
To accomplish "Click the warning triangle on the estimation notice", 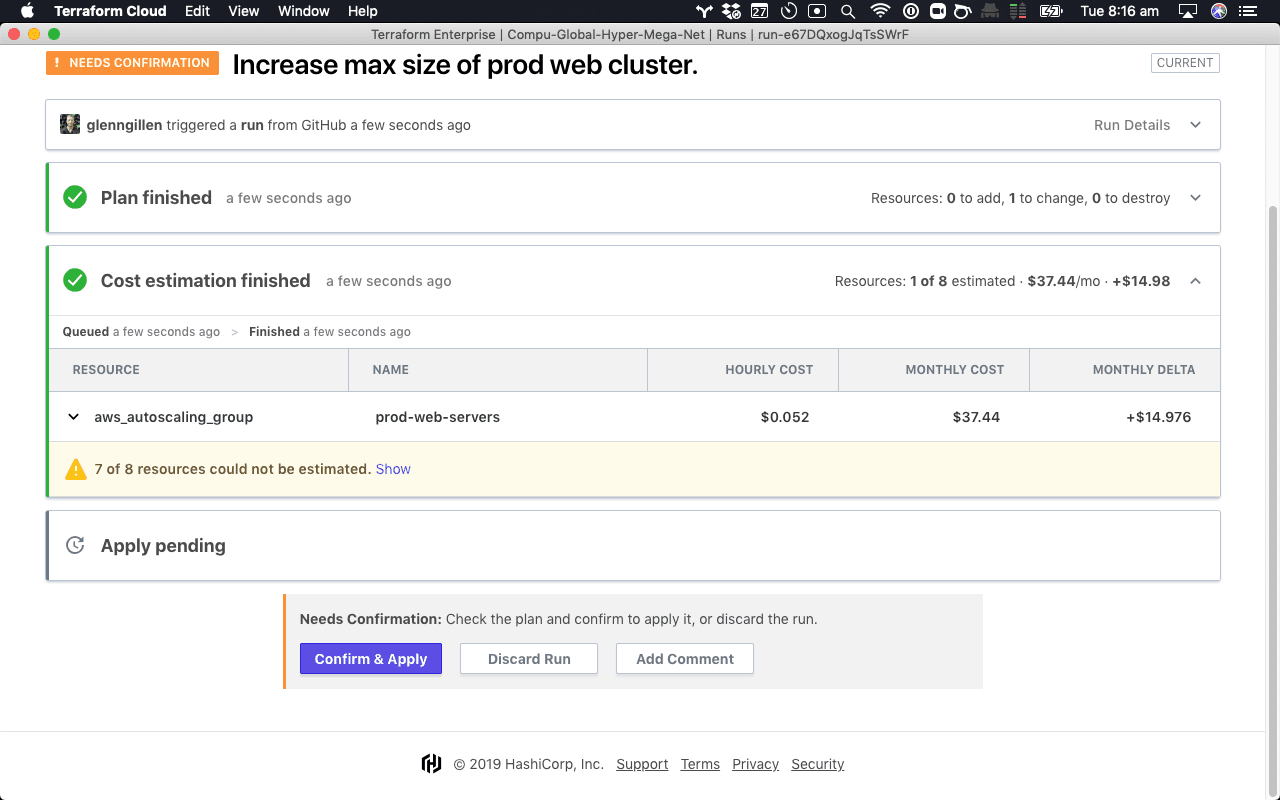I will tap(77, 468).
